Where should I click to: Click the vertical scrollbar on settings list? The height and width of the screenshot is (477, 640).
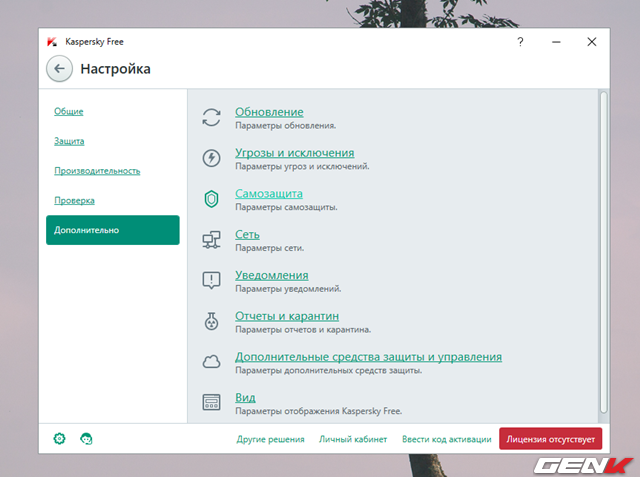coord(603,250)
